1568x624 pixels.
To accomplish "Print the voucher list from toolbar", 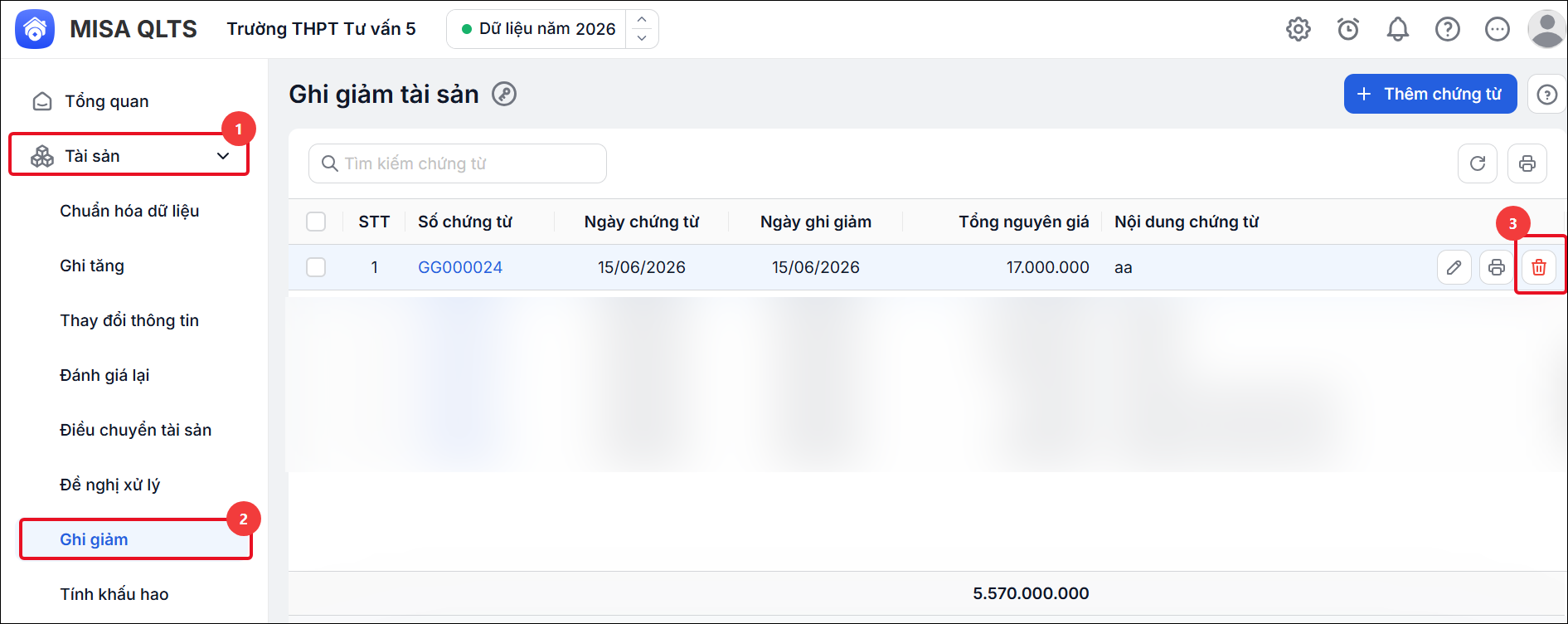I will point(1527,163).
